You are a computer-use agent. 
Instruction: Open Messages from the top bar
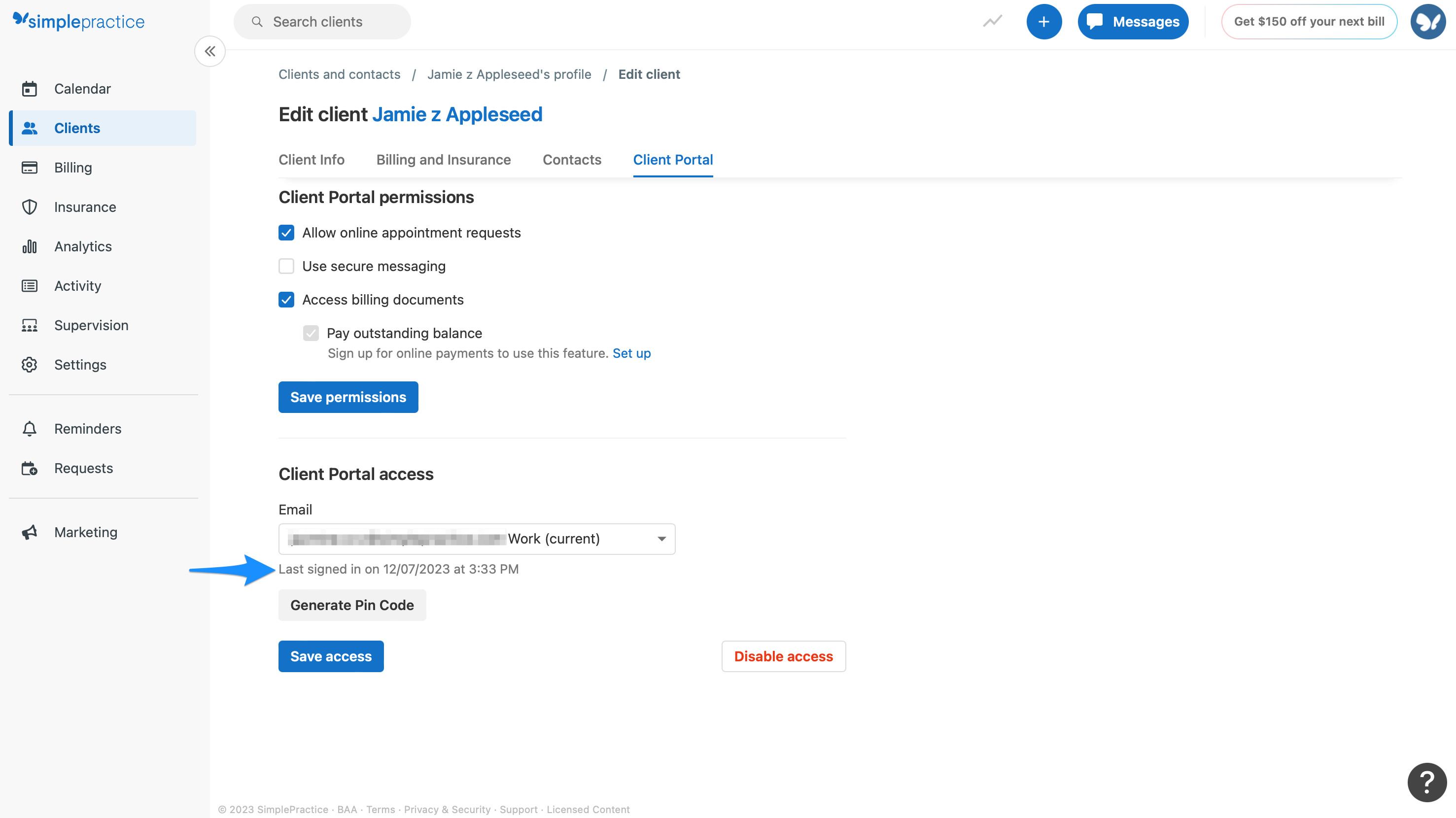tap(1133, 22)
